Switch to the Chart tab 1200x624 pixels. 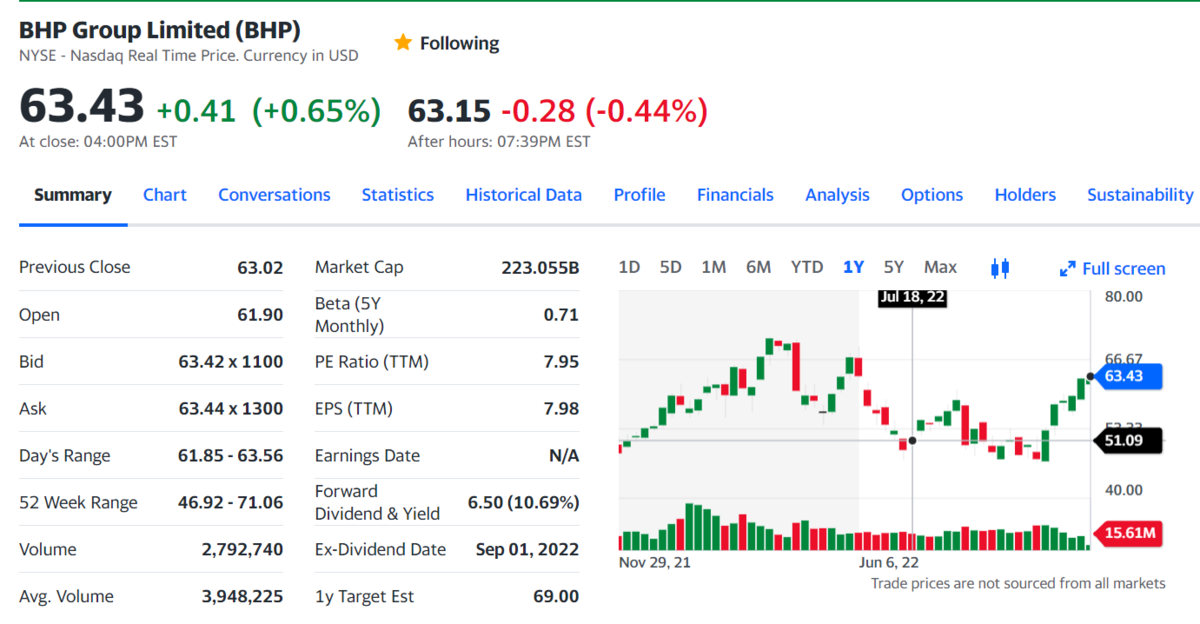[x=165, y=195]
